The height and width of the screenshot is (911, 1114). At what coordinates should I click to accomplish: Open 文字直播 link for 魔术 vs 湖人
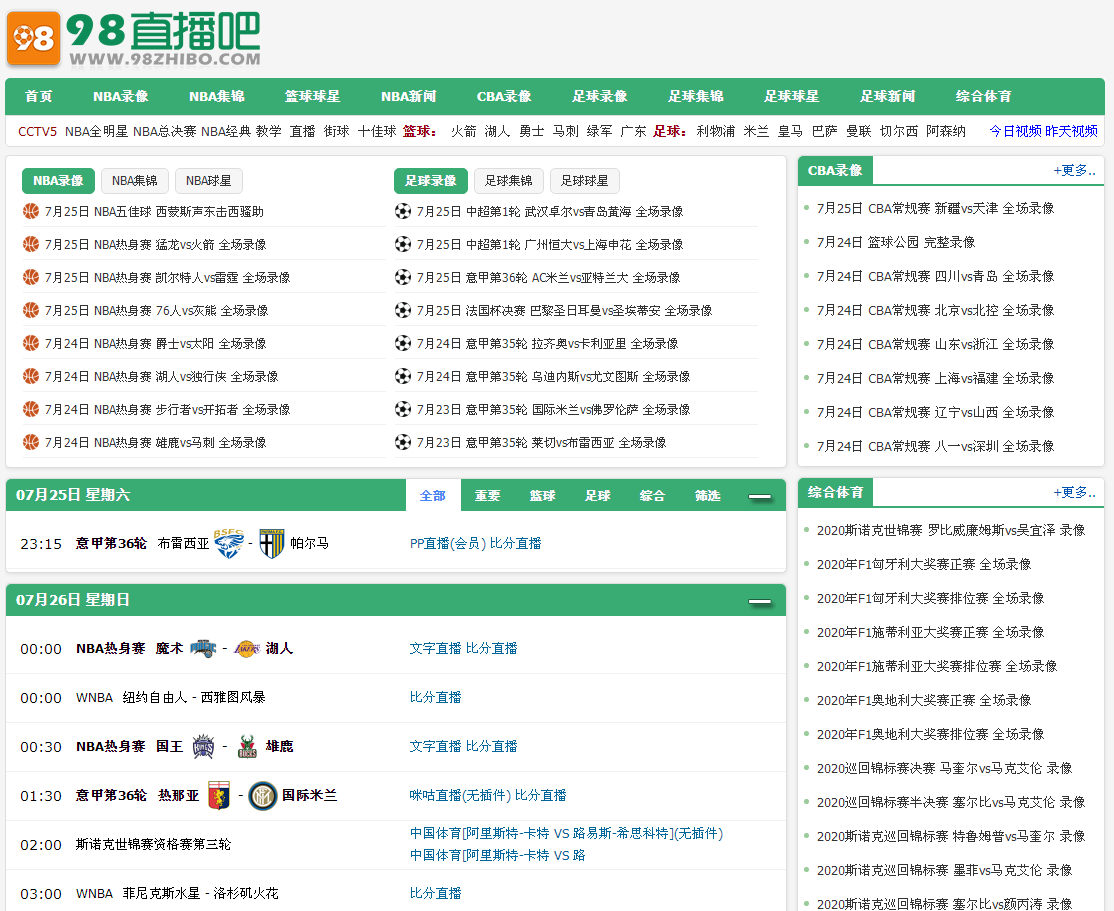436,648
